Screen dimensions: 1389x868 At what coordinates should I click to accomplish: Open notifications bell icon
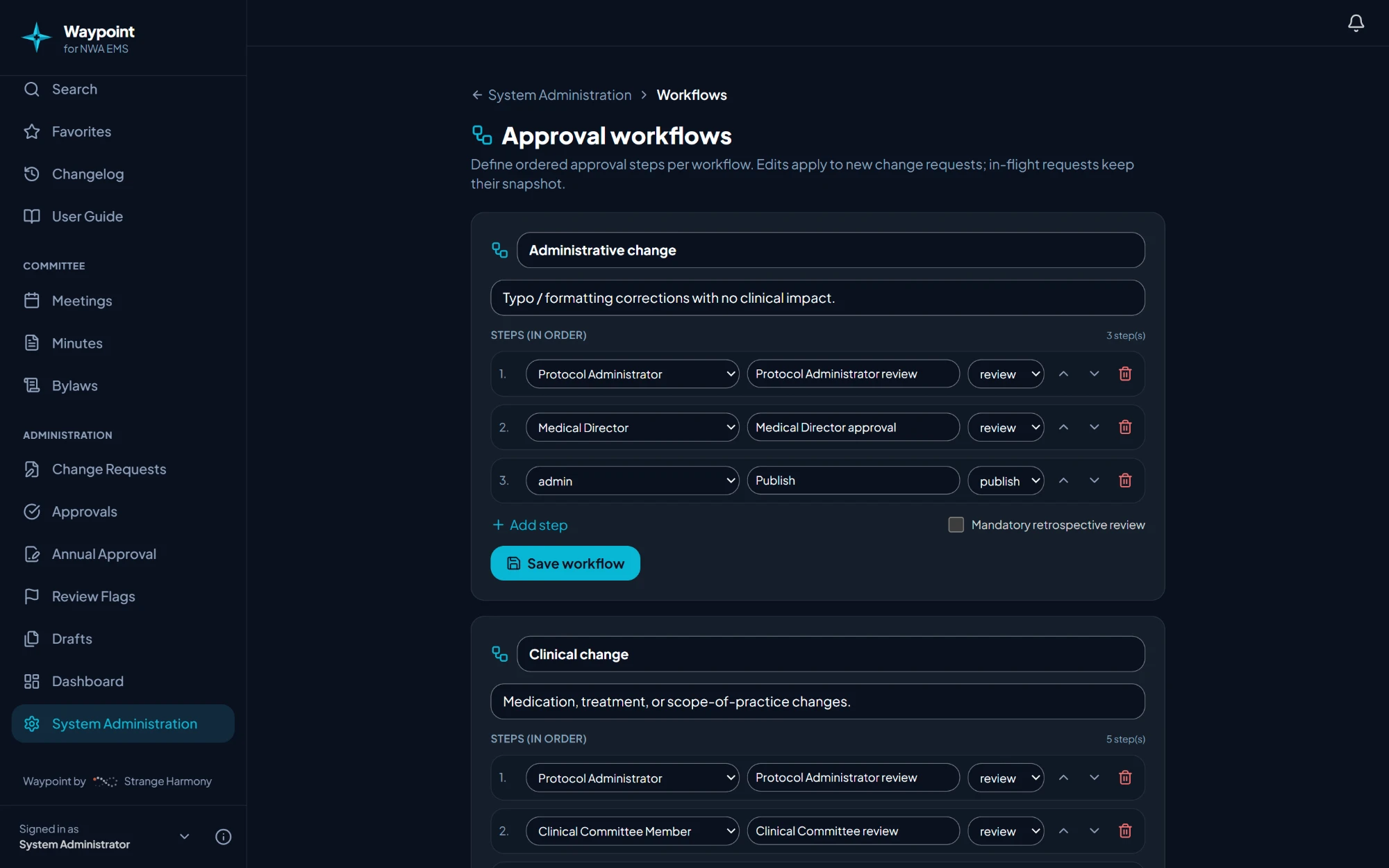pyautogui.click(x=1356, y=23)
